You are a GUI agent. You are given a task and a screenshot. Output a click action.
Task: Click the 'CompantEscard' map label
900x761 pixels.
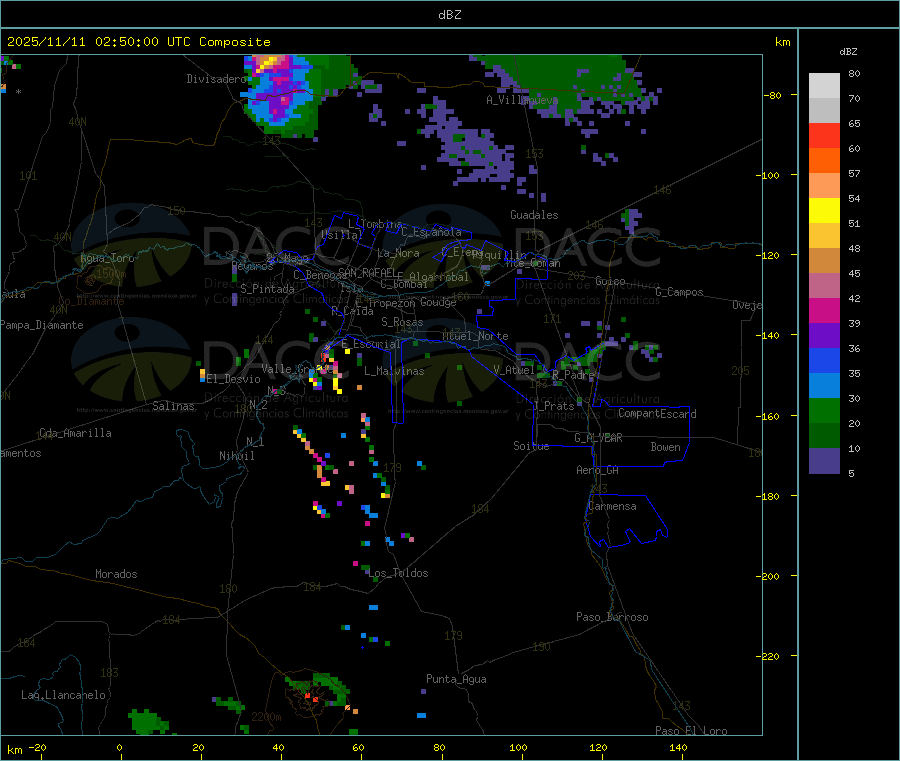[657, 414]
